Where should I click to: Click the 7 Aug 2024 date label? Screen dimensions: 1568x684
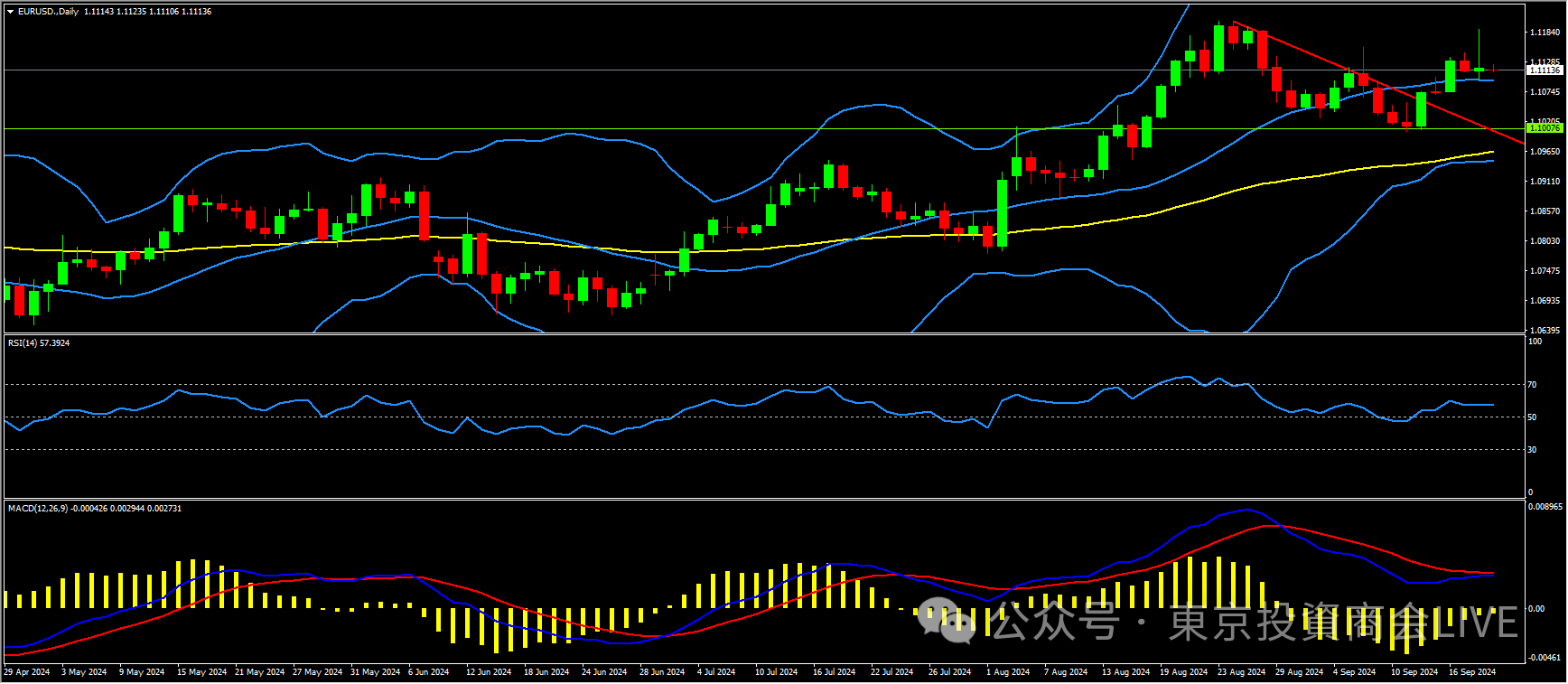1066,672
